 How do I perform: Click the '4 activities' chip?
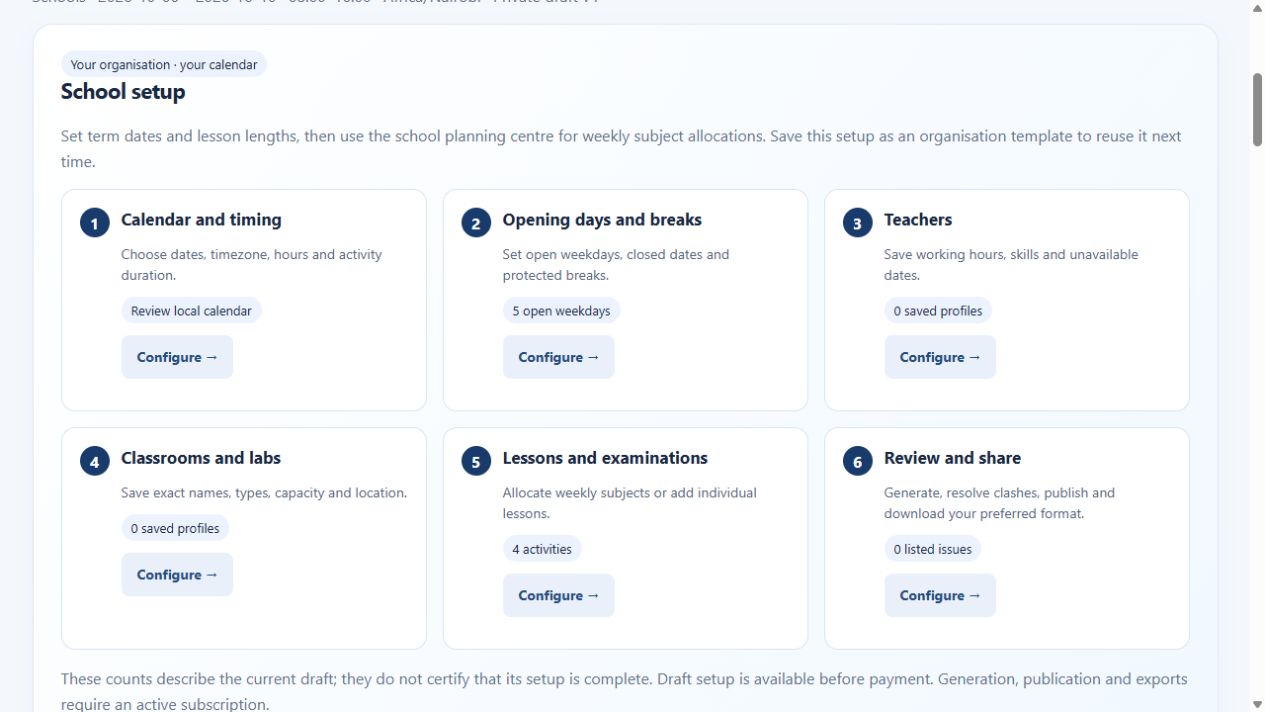[x=542, y=549]
